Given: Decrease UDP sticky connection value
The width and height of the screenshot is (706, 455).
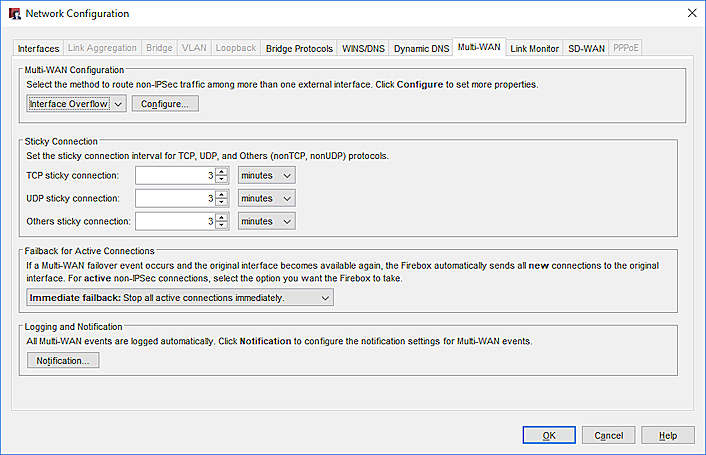Looking at the screenshot, I should (222, 203).
